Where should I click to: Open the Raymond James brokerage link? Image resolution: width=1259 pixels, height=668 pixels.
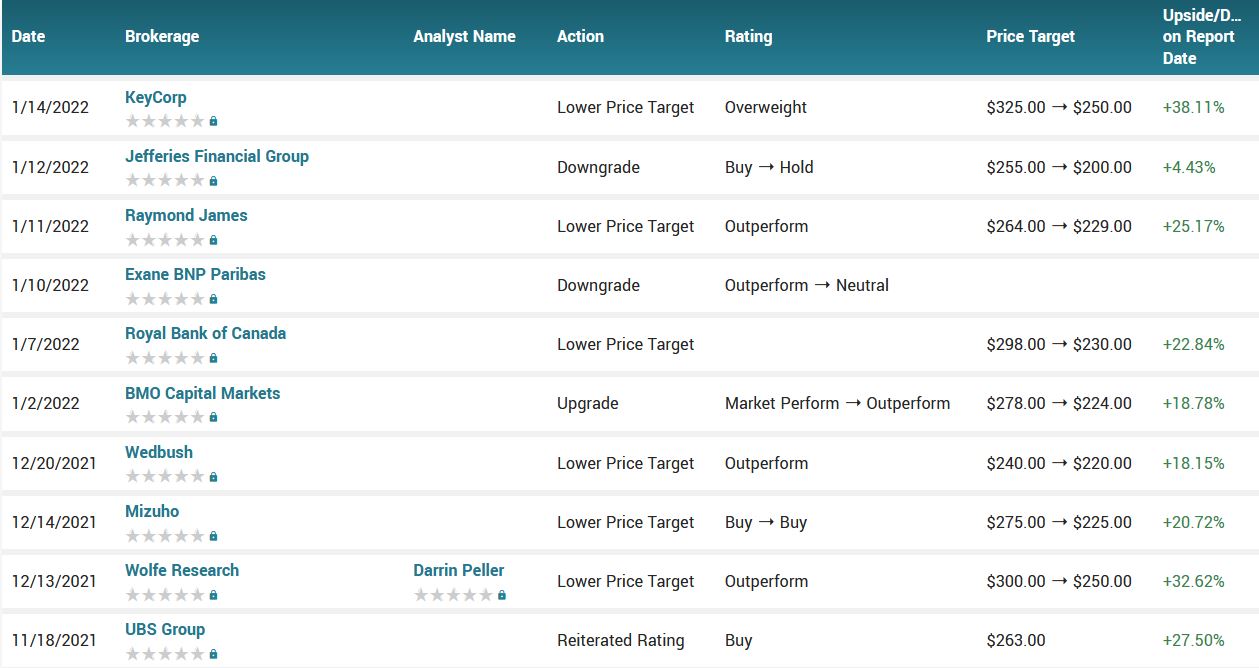[186, 215]
